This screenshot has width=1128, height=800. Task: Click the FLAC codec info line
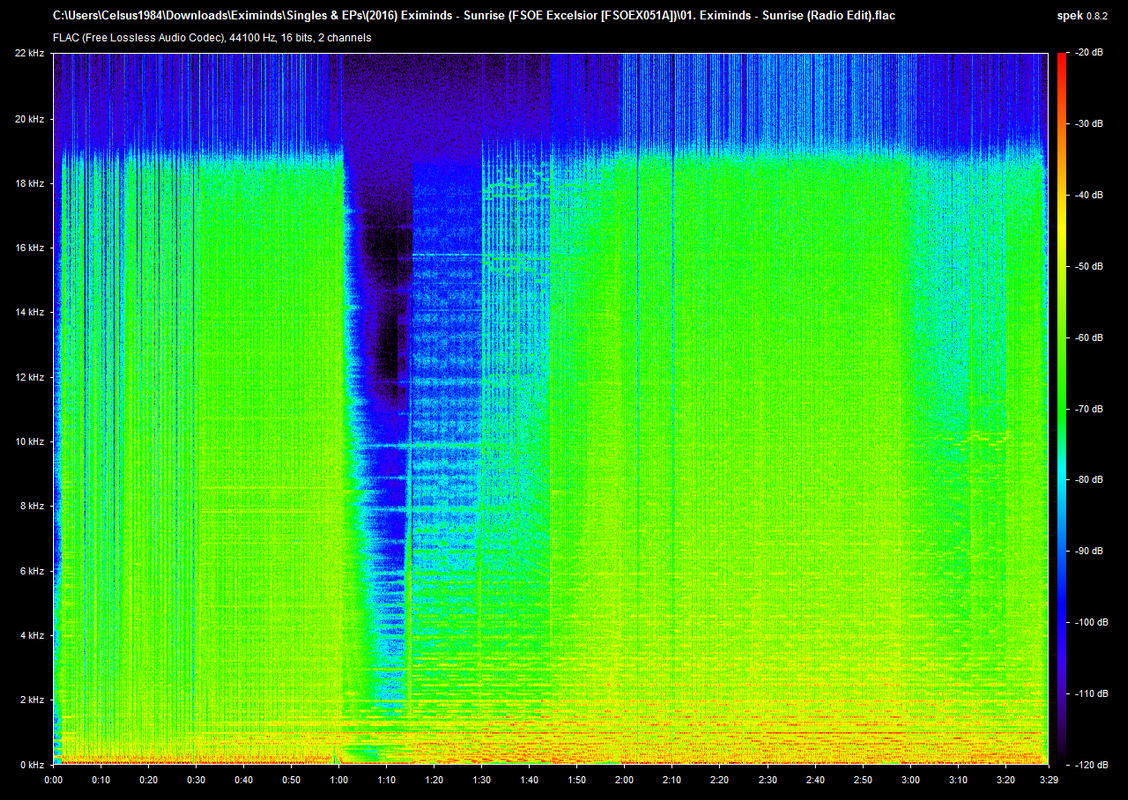coord(212,37)
